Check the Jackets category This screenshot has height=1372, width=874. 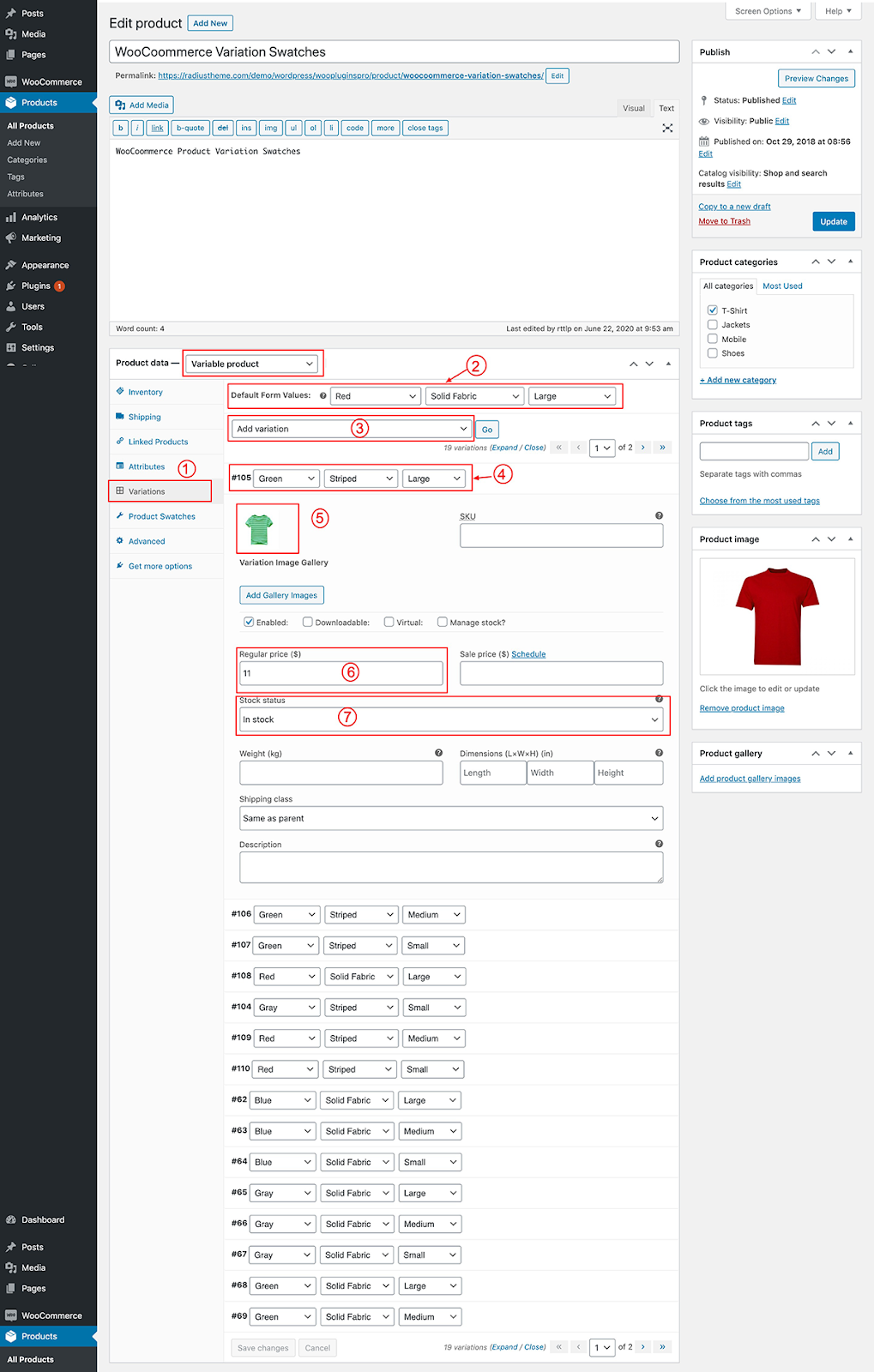pos(712,325)
